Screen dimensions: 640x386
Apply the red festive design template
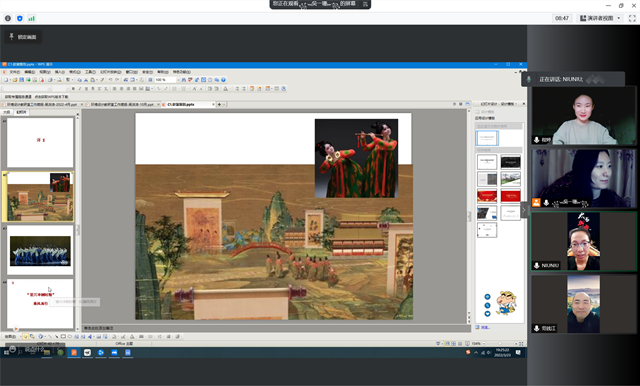(487, 196)
